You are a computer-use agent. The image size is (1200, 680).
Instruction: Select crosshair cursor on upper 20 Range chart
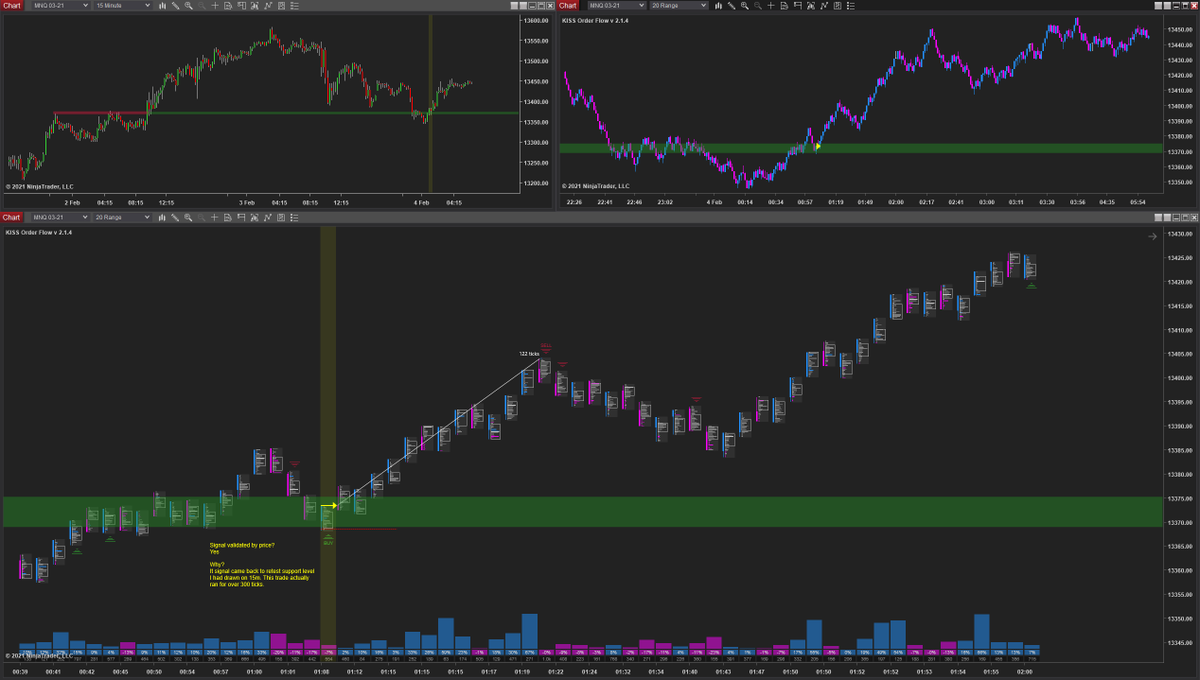[771, 5]
